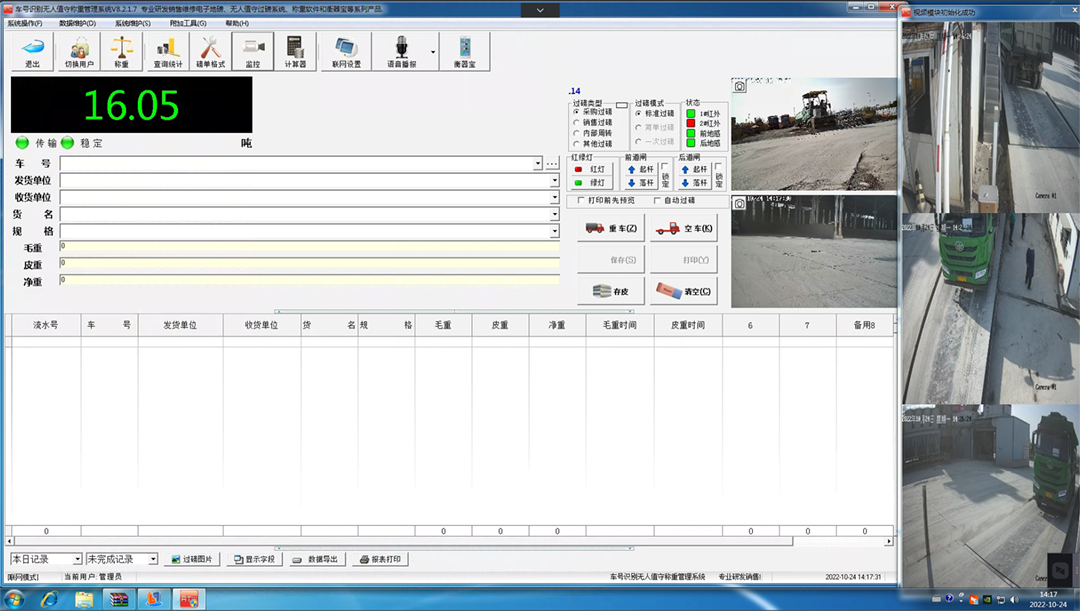The width and height of the screenshot is (1080, 611).
Task: Click the 打印(Y) print button
Action: (684, 260)
